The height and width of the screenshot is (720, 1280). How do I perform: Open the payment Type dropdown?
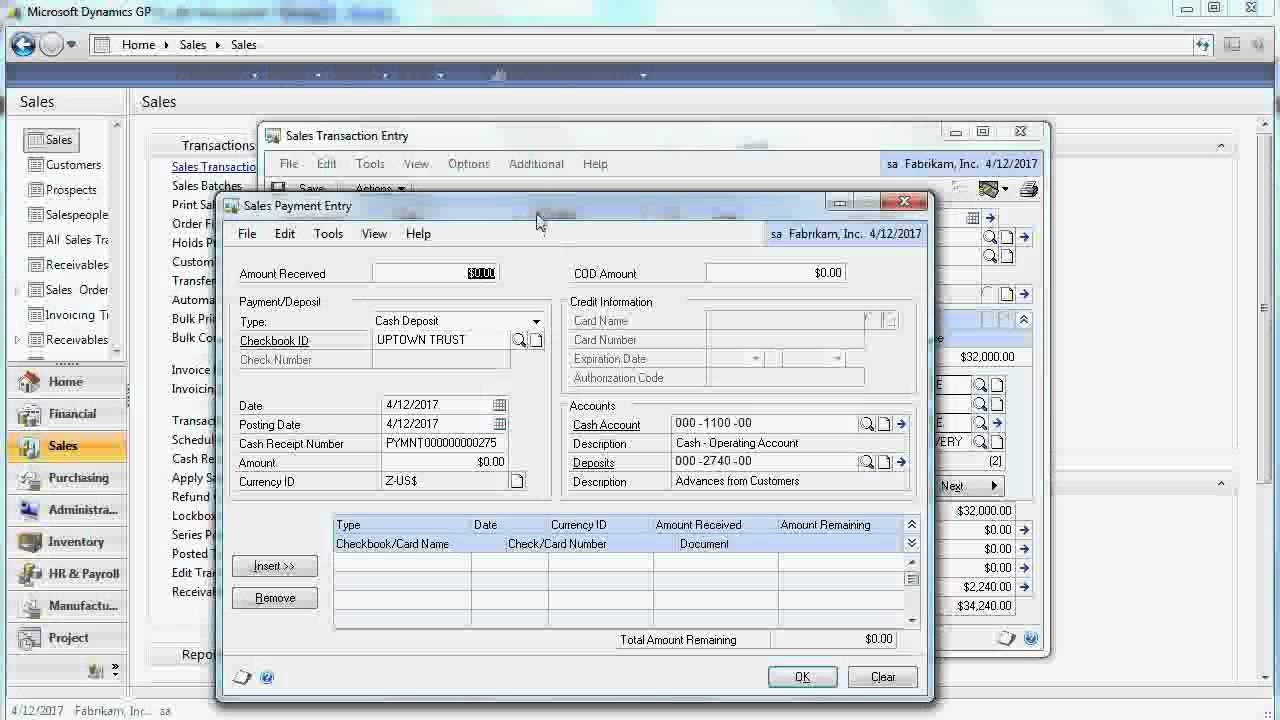click(536, 322)
